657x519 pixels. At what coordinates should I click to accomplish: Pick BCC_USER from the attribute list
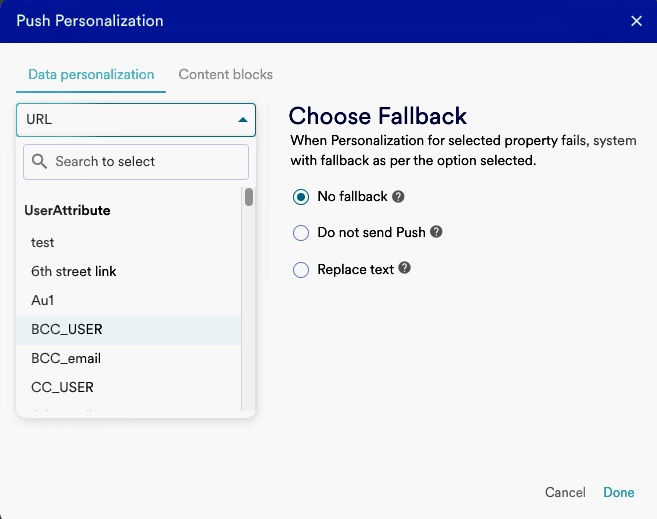[67, 329]
